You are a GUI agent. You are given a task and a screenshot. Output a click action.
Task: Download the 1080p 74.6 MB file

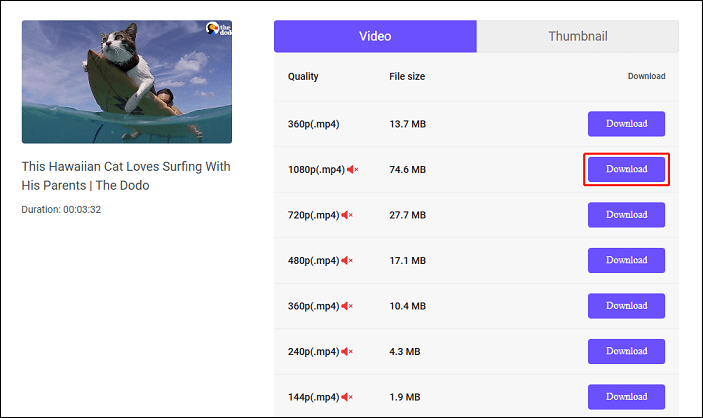(626, 169)
